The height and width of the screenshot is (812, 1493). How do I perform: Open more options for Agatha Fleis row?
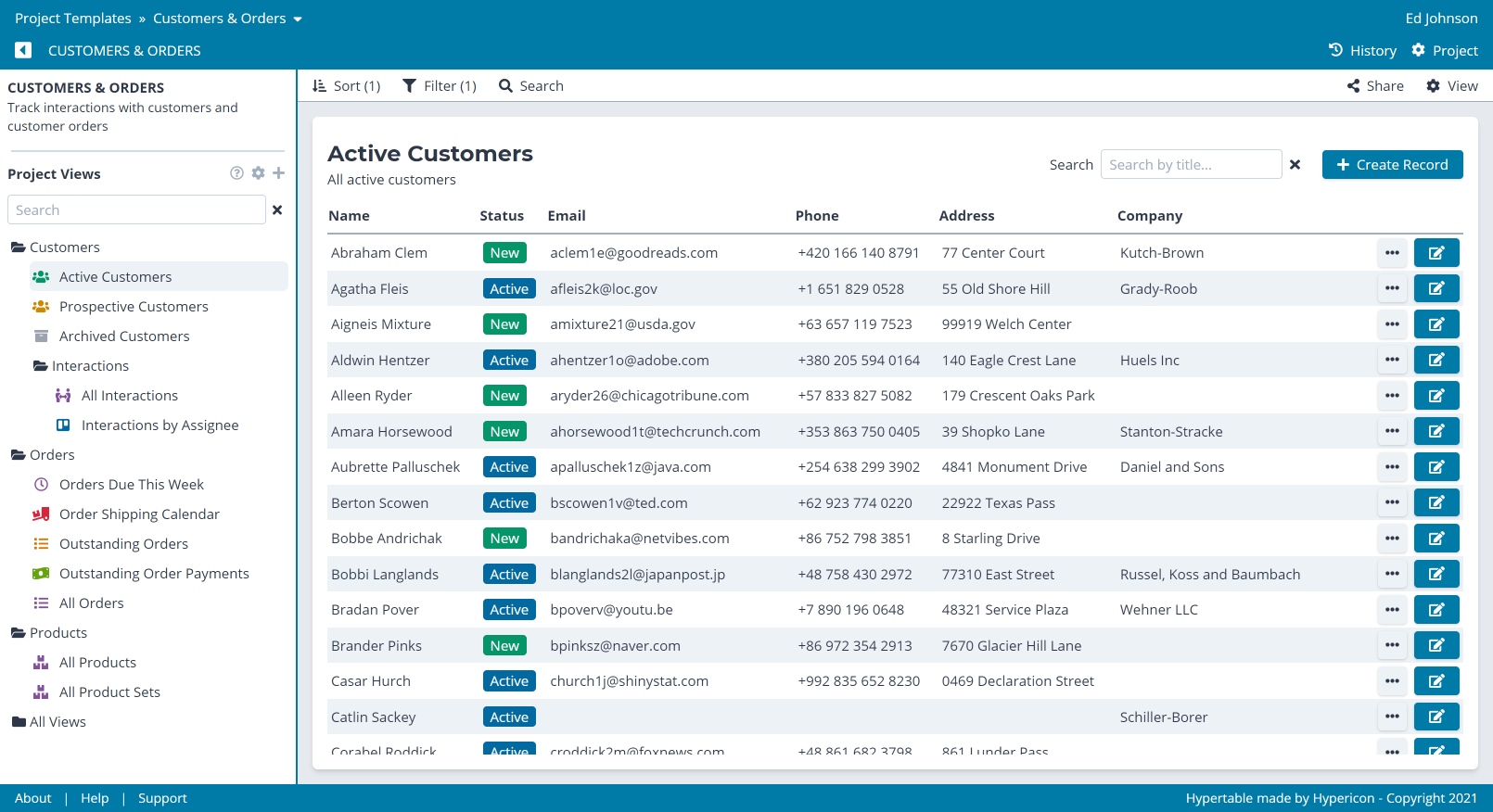(1391, 288)
